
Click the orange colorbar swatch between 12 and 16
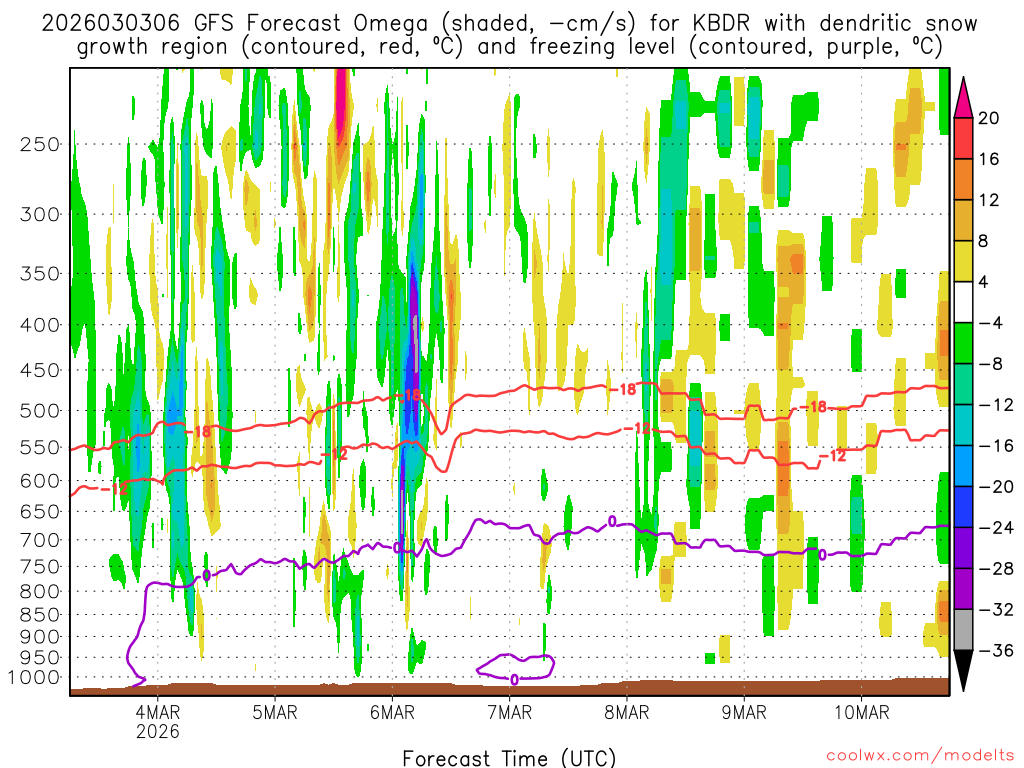point(963,180)
